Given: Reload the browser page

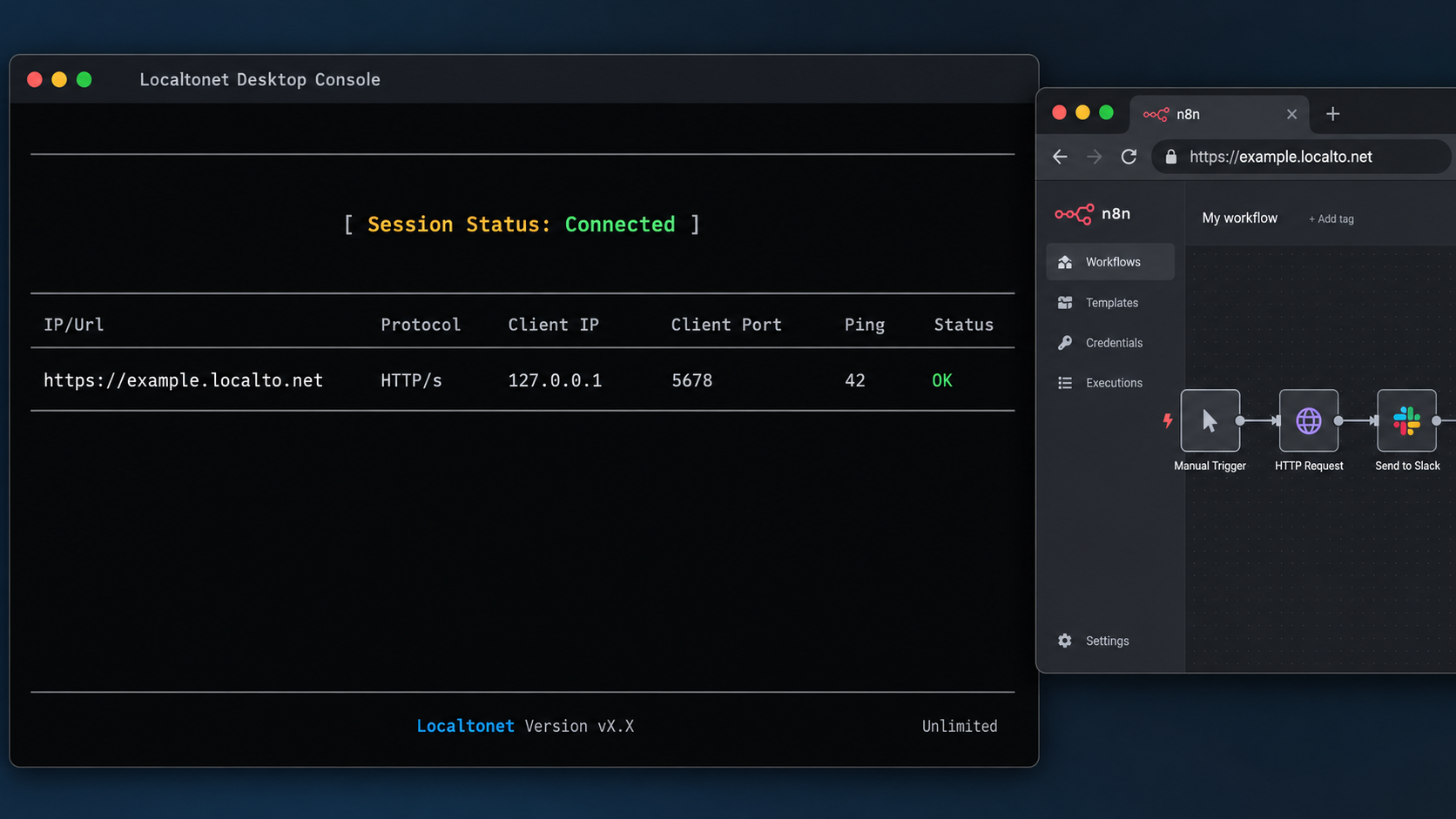Looking at the screenshot, I should point(1129,157).
